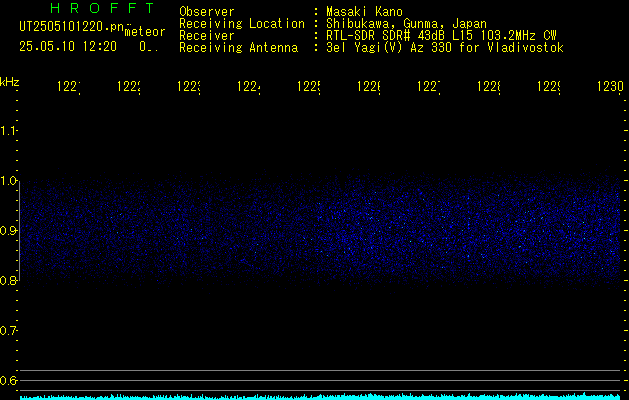
Task: Click the 3el Yagi antenna description
Action: coord(445,48)
